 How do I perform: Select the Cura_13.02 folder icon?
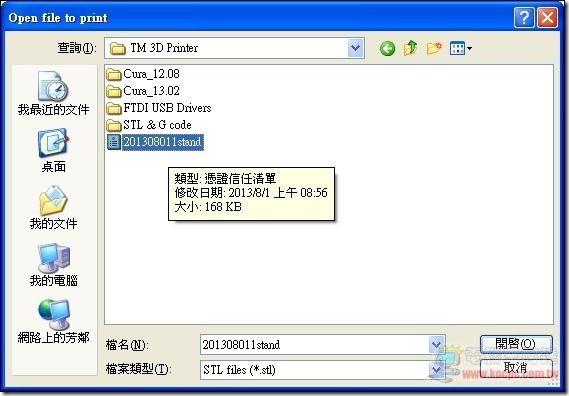point(114,91)
